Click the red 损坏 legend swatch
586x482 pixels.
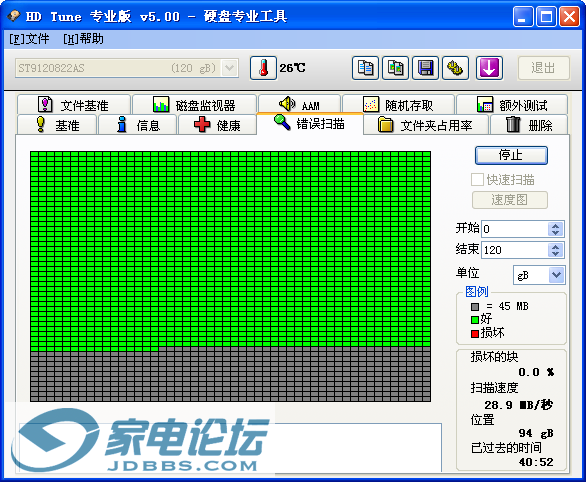coord(475,334)
